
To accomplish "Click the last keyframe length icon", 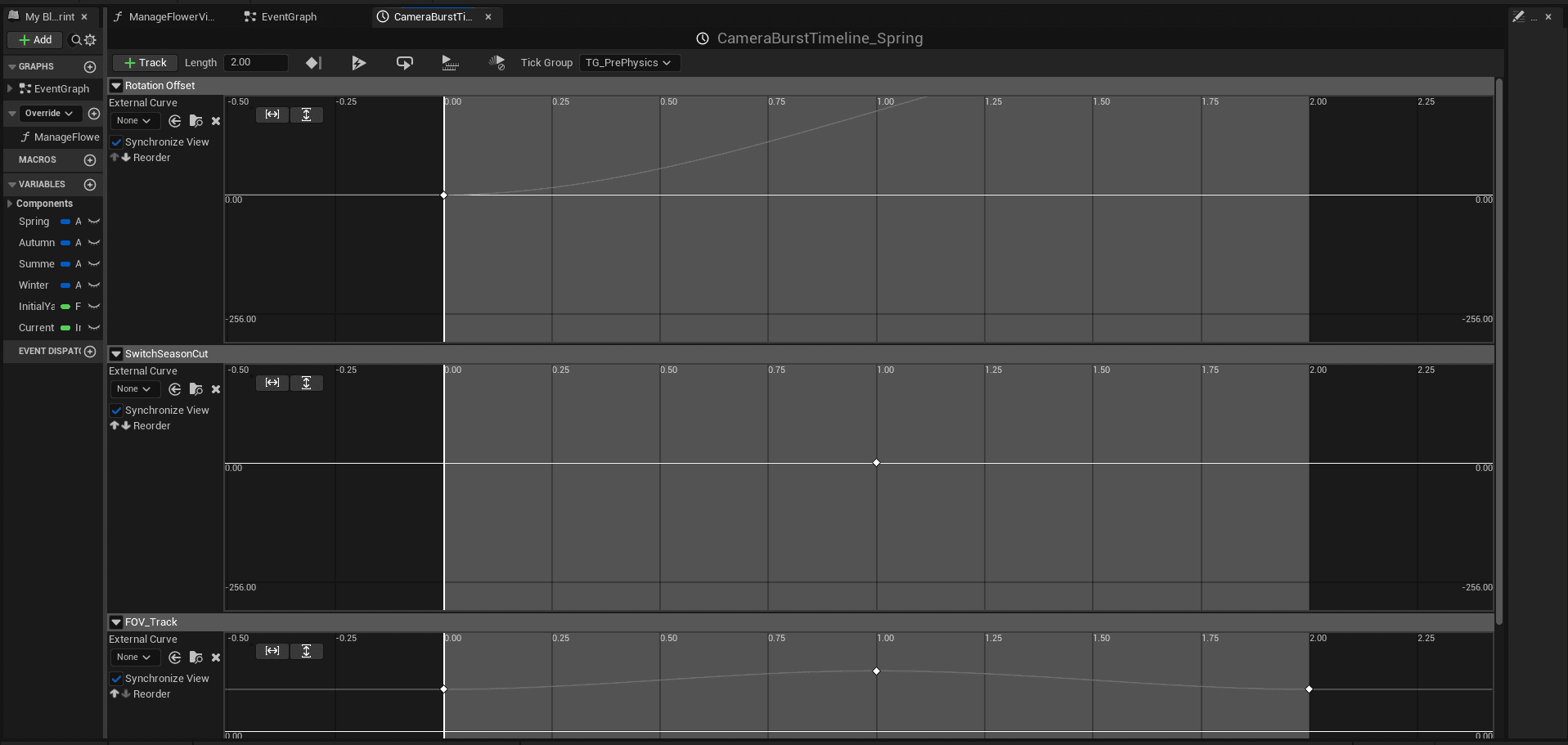I will (313, 62).
